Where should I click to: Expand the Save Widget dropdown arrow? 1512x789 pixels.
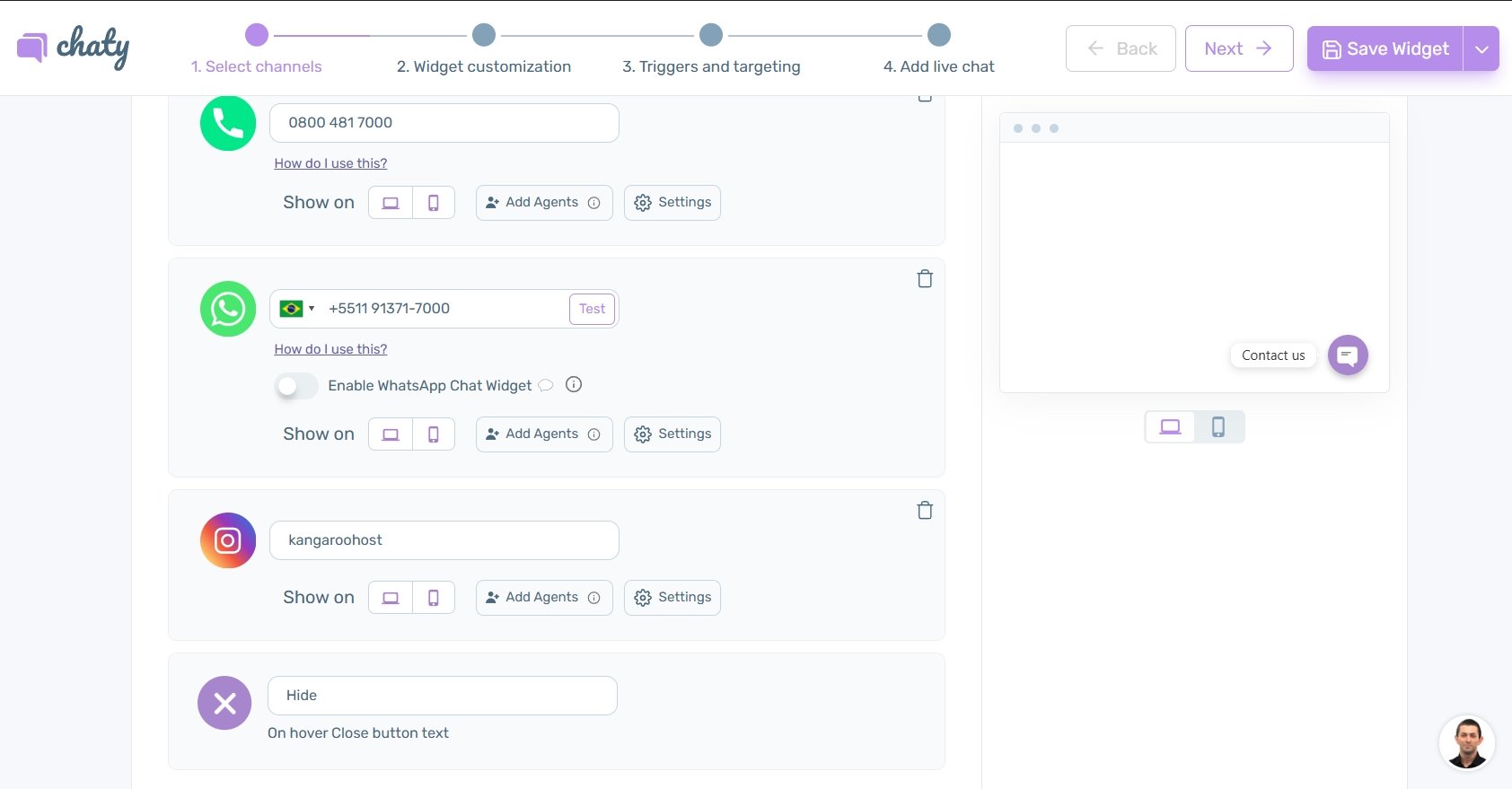pos(1481,49)
